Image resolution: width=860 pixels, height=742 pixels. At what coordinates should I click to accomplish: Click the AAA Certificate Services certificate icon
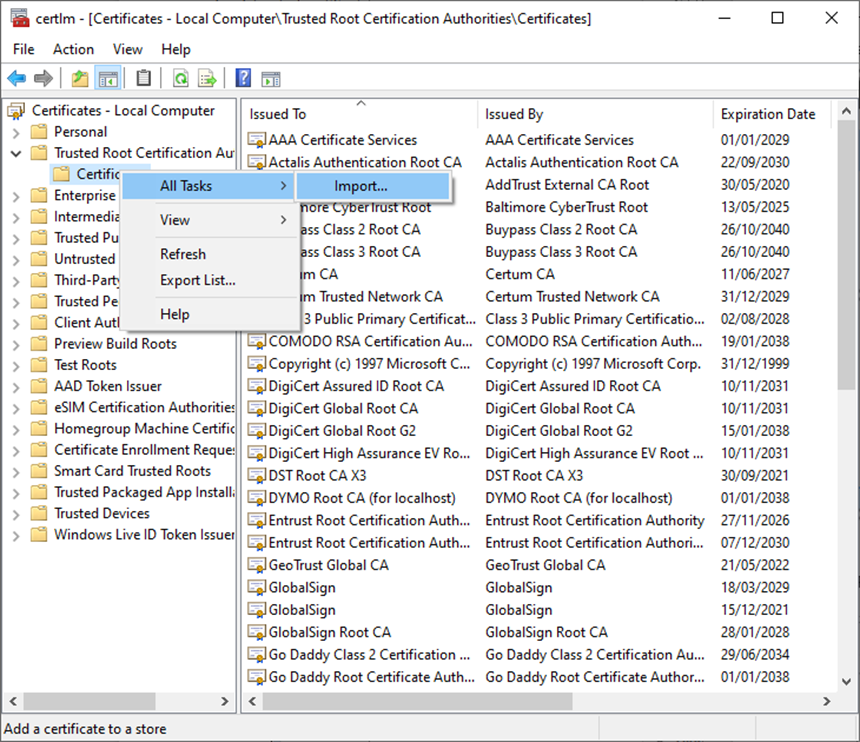pos(256,140)
